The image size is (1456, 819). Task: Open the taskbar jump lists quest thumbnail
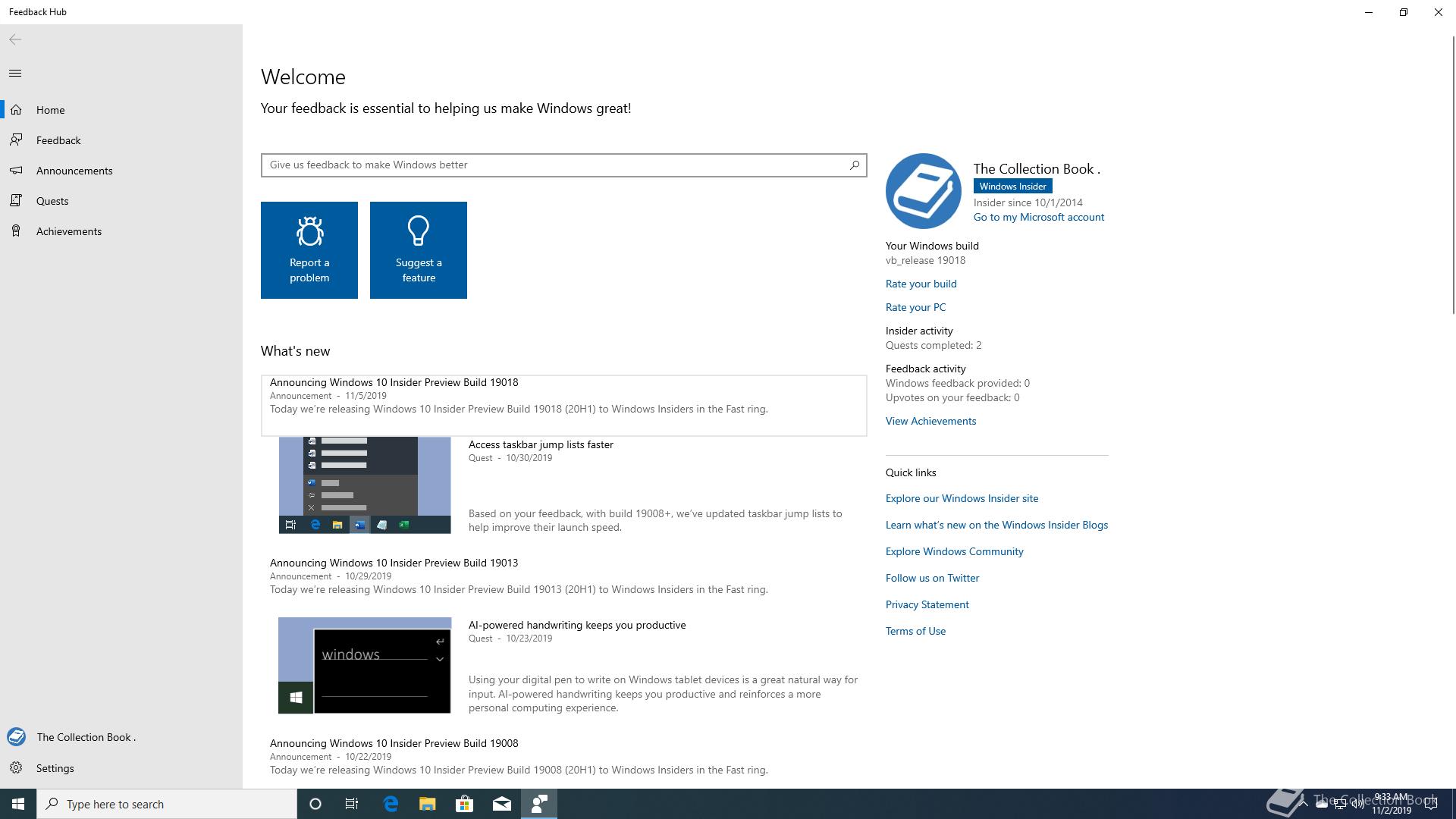(x=365, y=485)
